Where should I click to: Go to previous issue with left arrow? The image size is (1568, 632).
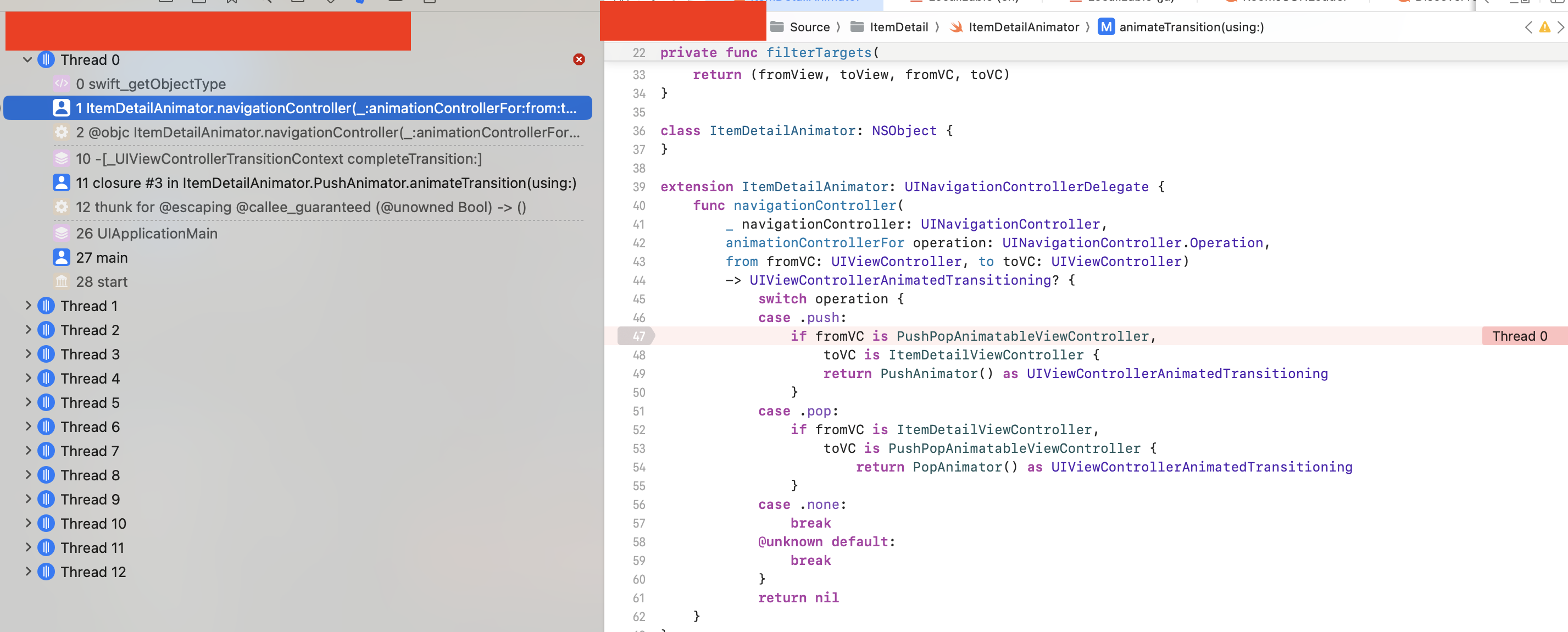[x=1528, y=27]
